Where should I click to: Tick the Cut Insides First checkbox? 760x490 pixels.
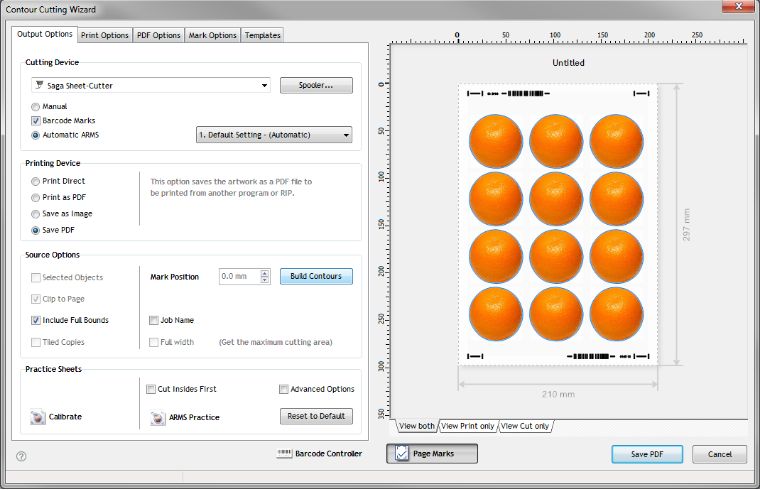pos(150,389)
